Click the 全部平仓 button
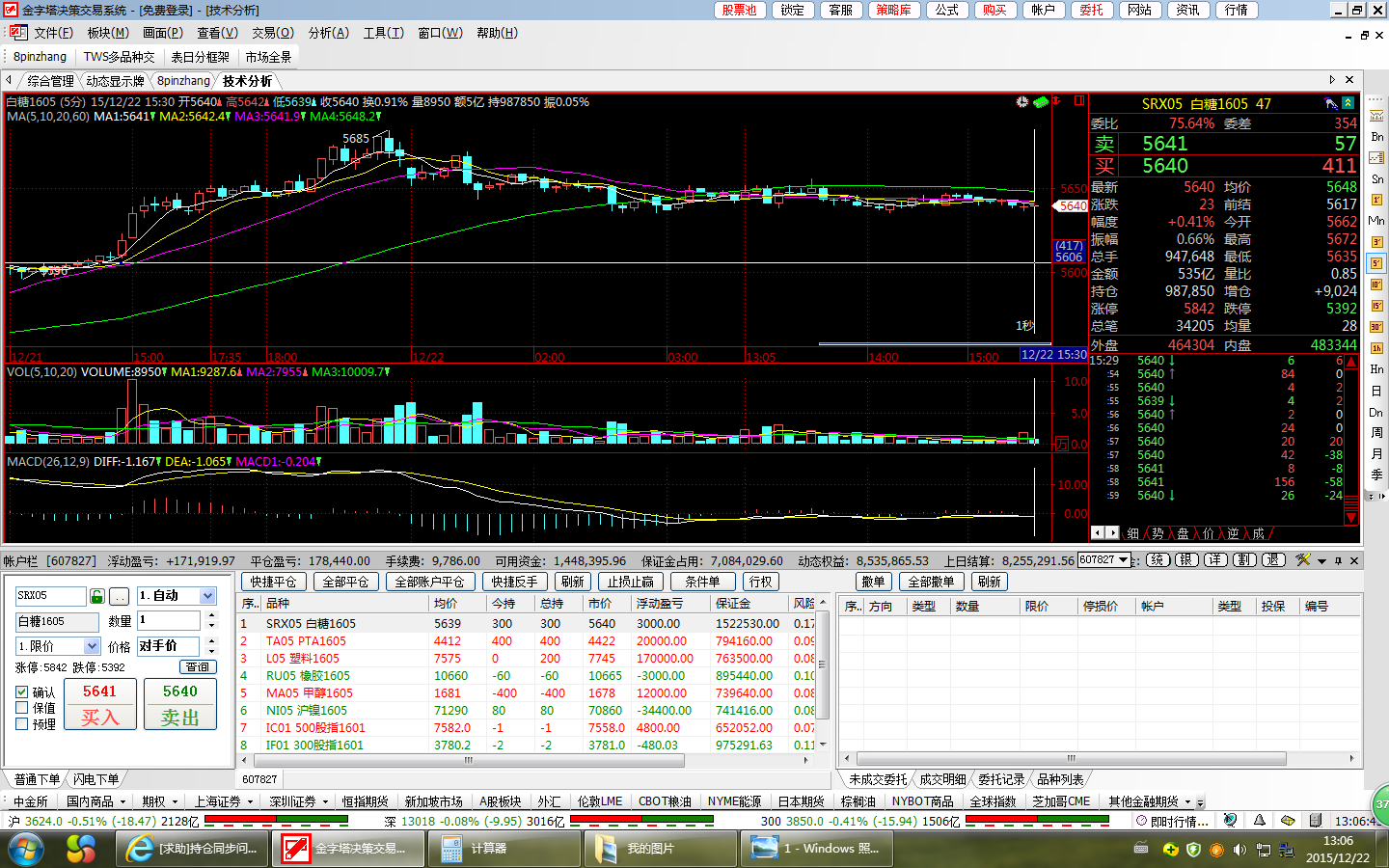1389x868 pixels. click(x=345, y=582)
